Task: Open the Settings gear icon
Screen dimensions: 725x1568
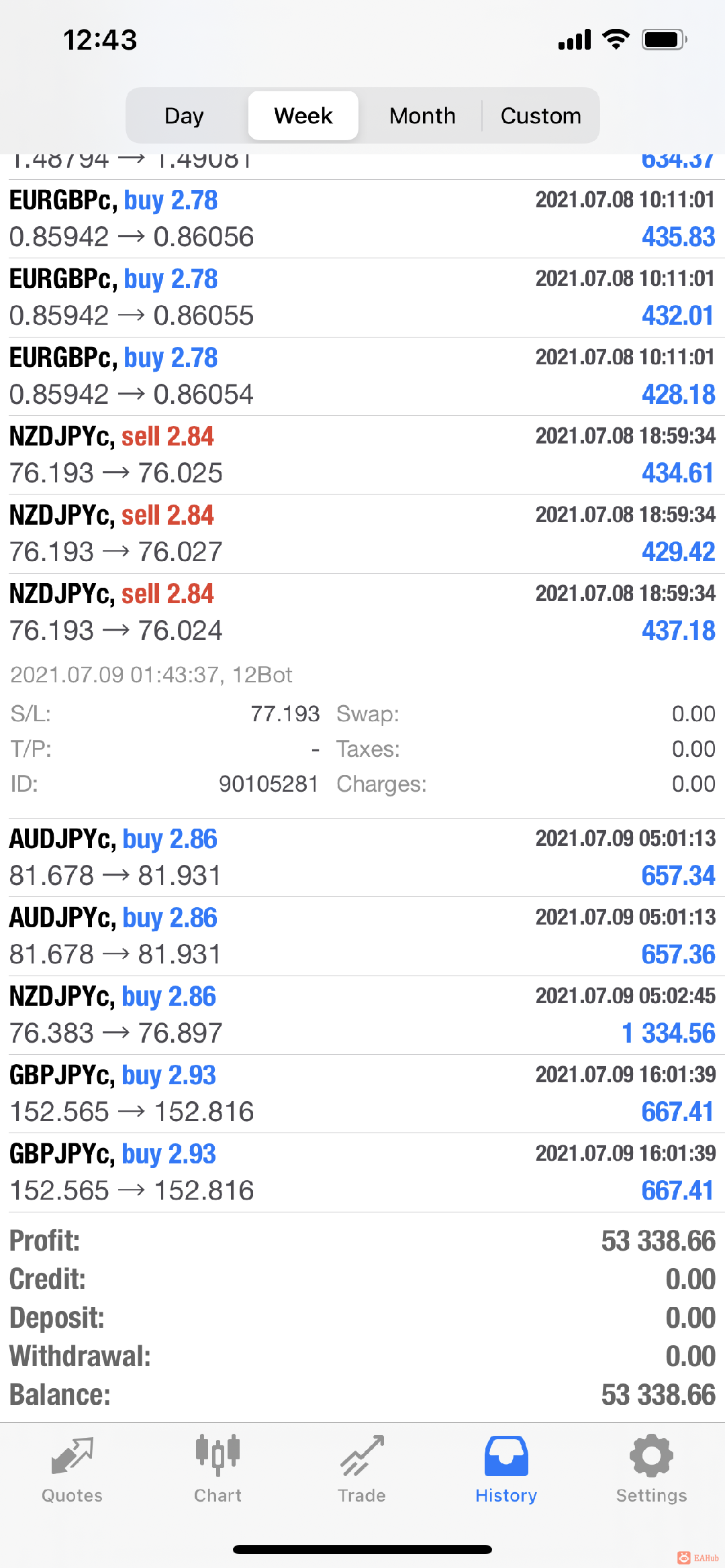Action: click(651, 1456)
